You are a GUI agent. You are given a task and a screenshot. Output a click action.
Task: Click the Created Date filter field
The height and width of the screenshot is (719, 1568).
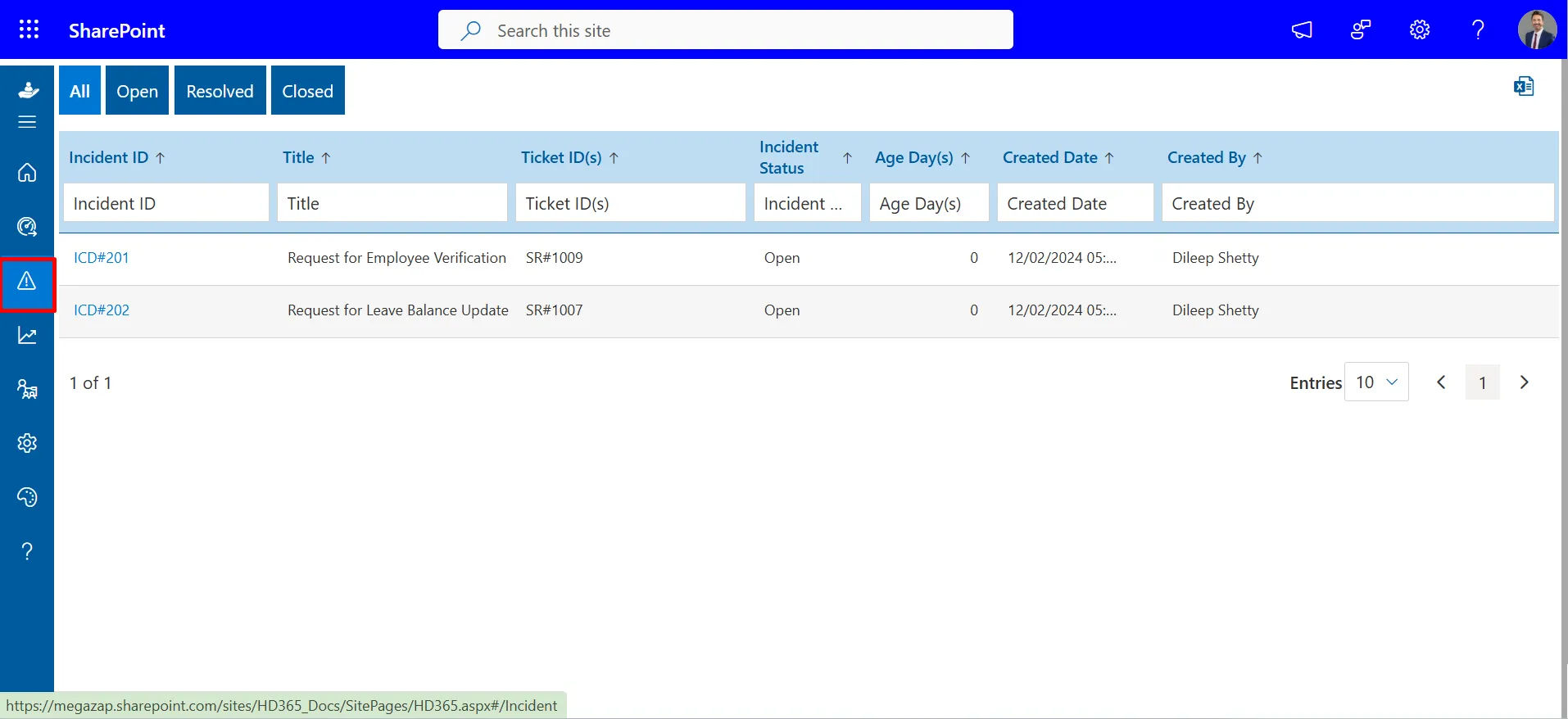[1076, 203]
